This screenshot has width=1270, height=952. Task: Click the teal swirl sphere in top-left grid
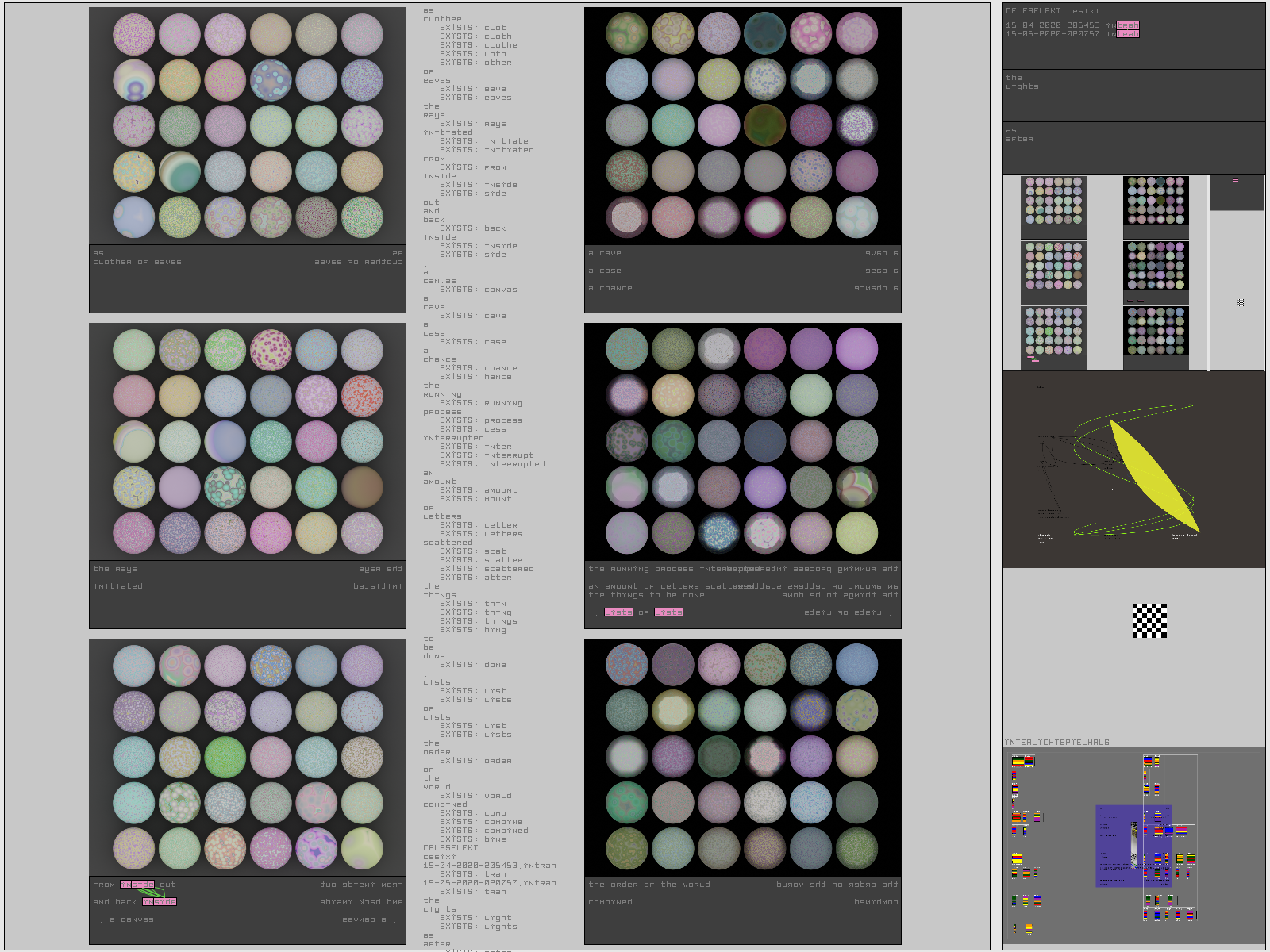179,171
